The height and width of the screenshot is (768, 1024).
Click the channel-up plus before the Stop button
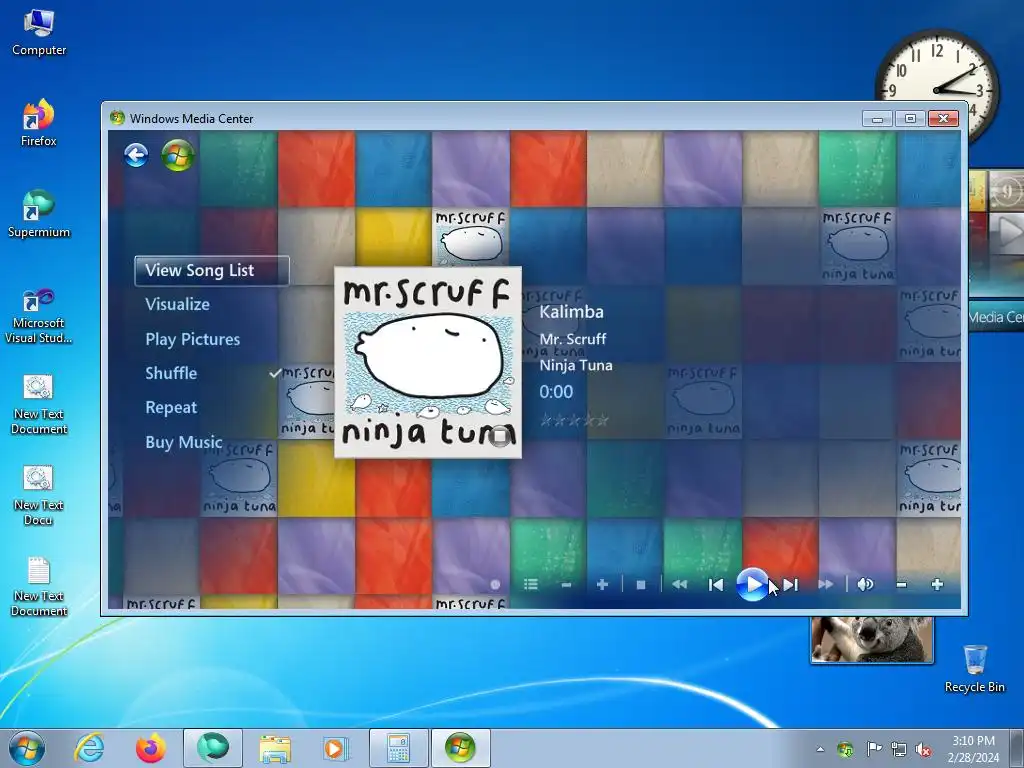(602, 584)
